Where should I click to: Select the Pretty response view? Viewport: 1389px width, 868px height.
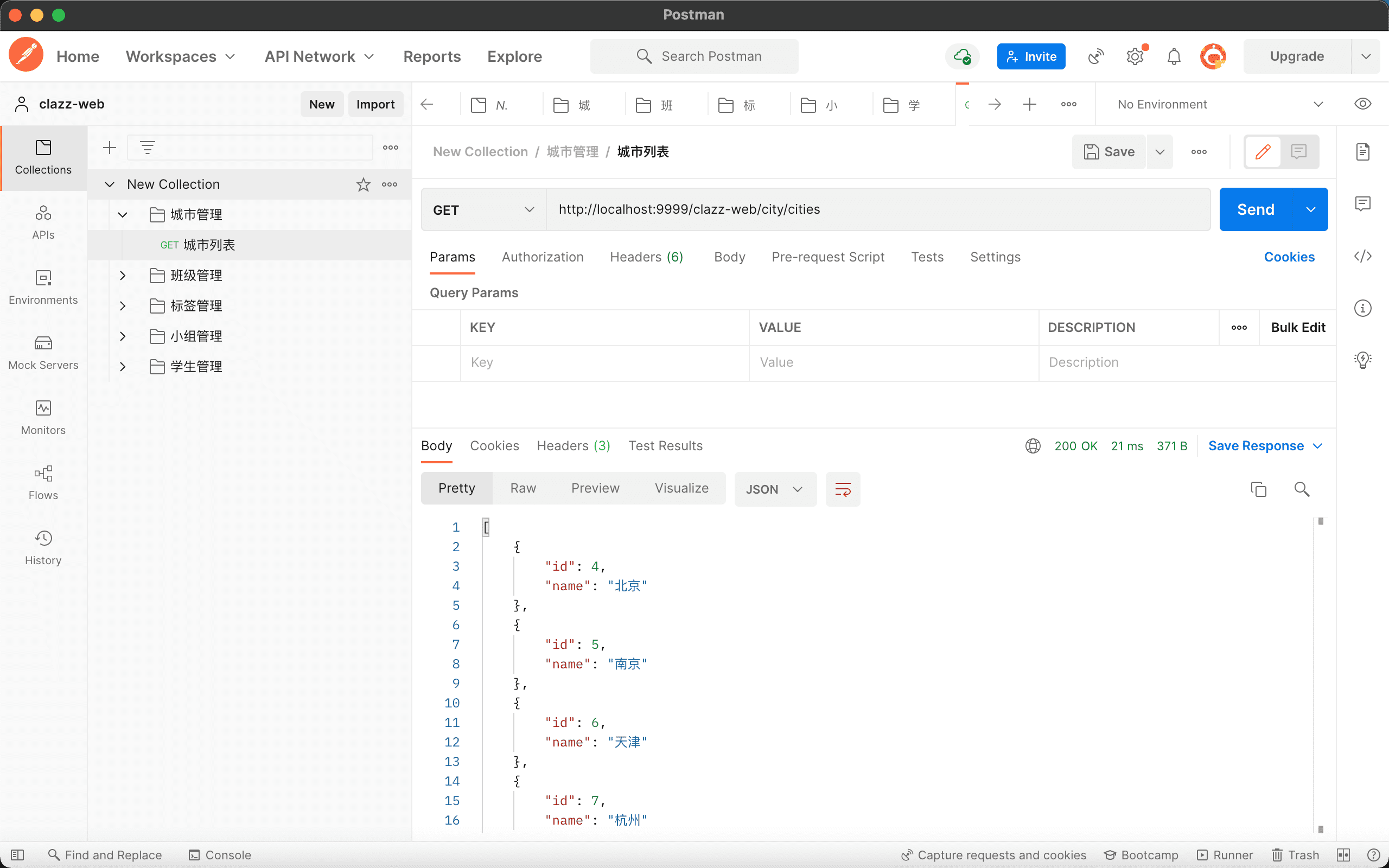[457, 489]
